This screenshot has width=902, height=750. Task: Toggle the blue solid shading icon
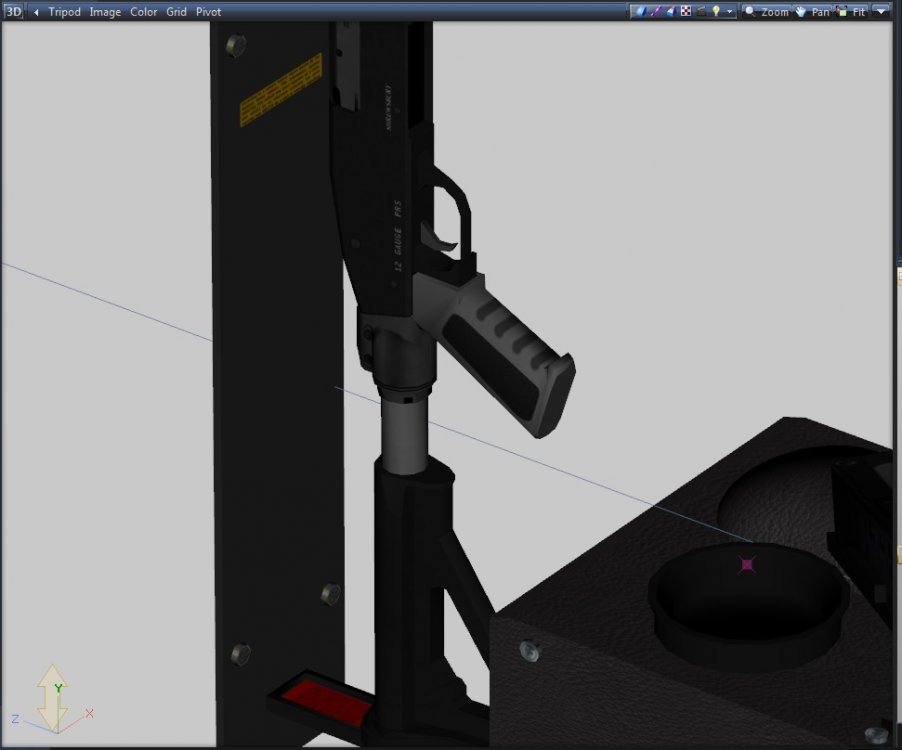click(x=641, y=12)
